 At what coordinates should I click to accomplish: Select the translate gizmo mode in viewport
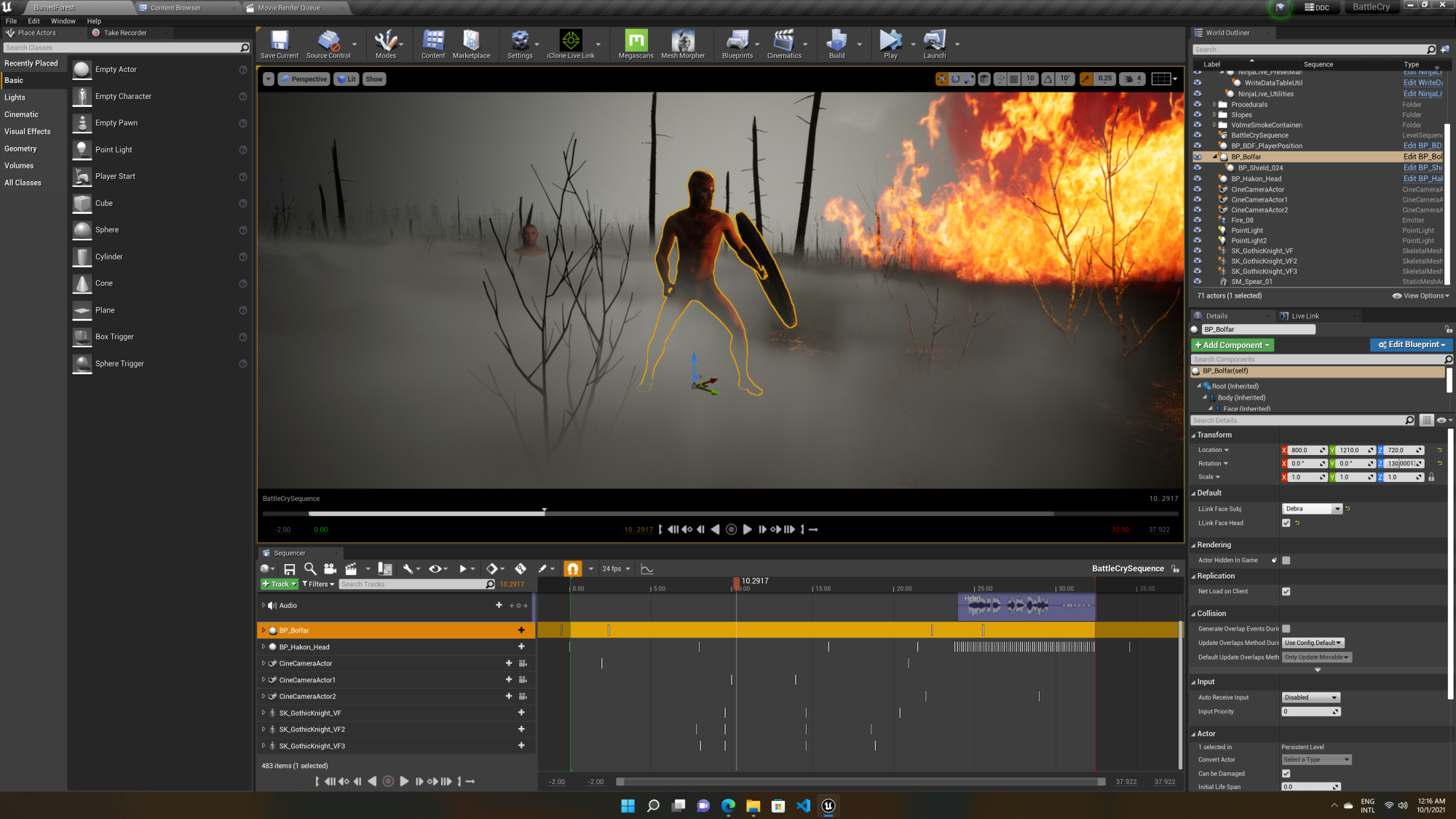pos(942,79)
